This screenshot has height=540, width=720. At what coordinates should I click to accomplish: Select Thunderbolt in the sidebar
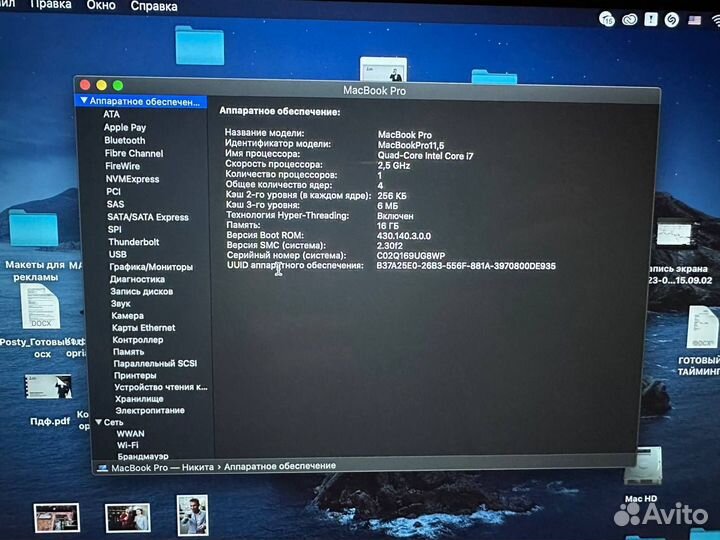[134, 242]
